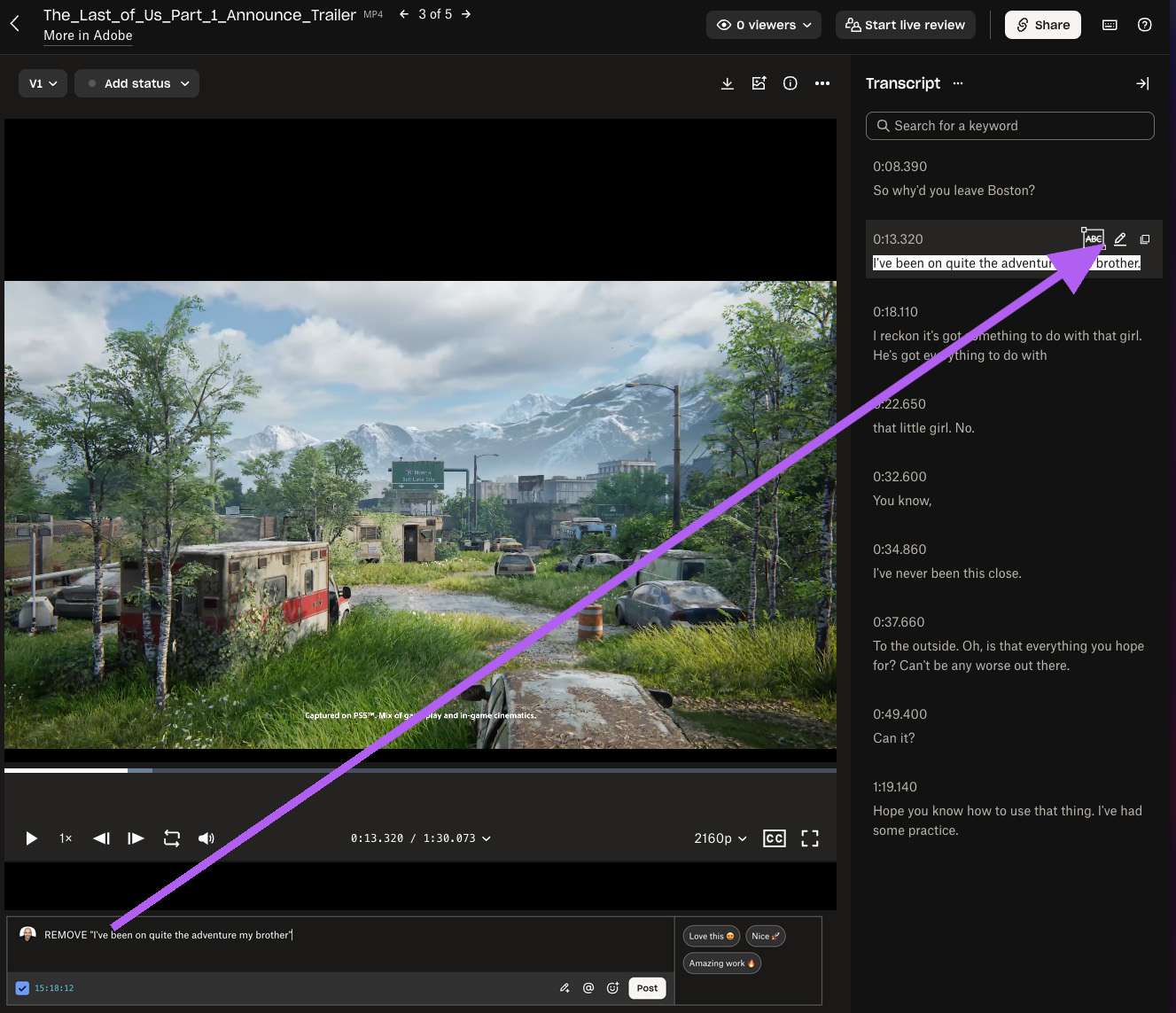The image size is (1176, 1013).
Task: Expand the 0 viewers dropdown
Action: coord(764,25)
